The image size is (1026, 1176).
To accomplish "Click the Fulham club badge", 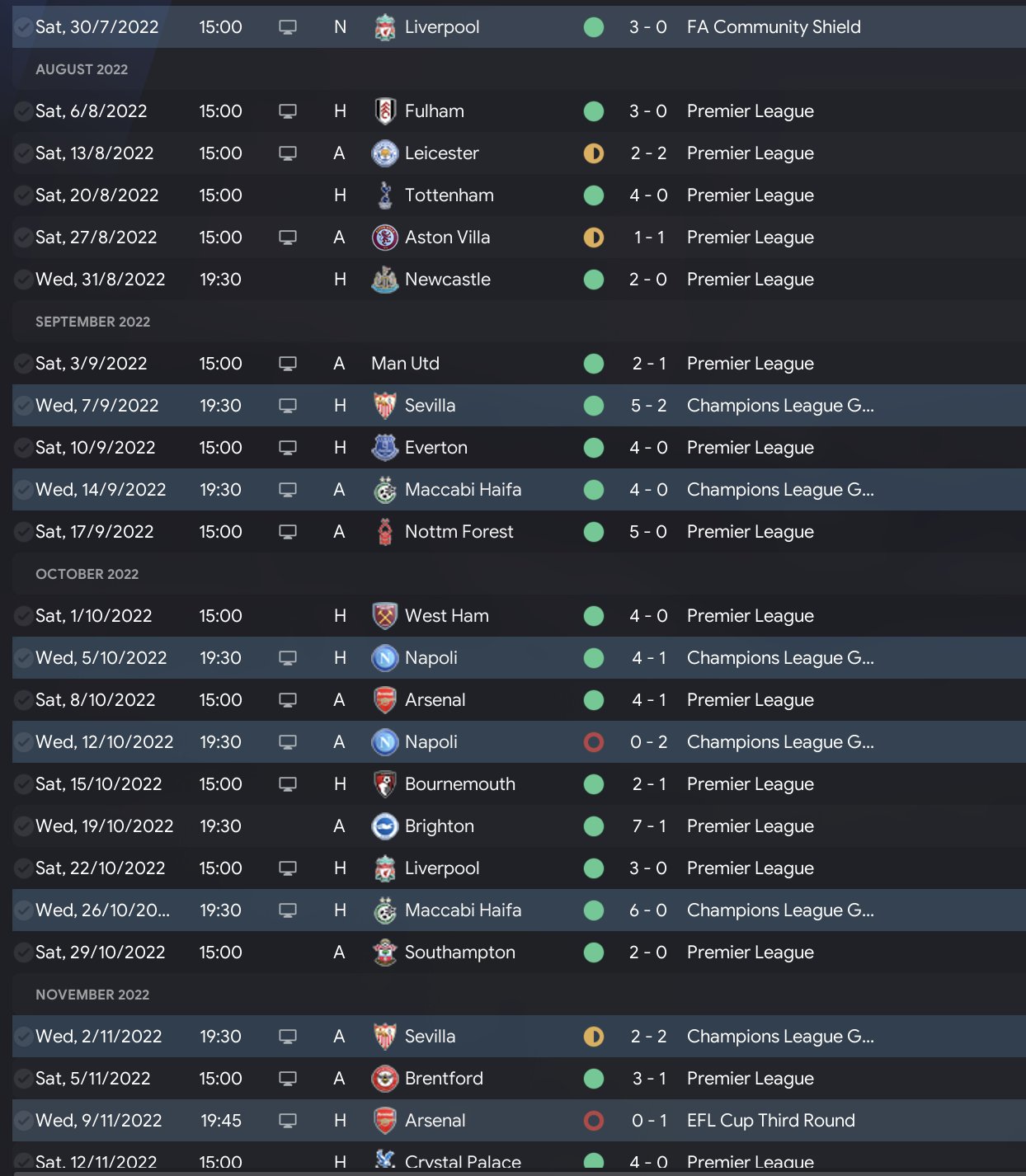I will pyautogui.click(x=384, y=111).
